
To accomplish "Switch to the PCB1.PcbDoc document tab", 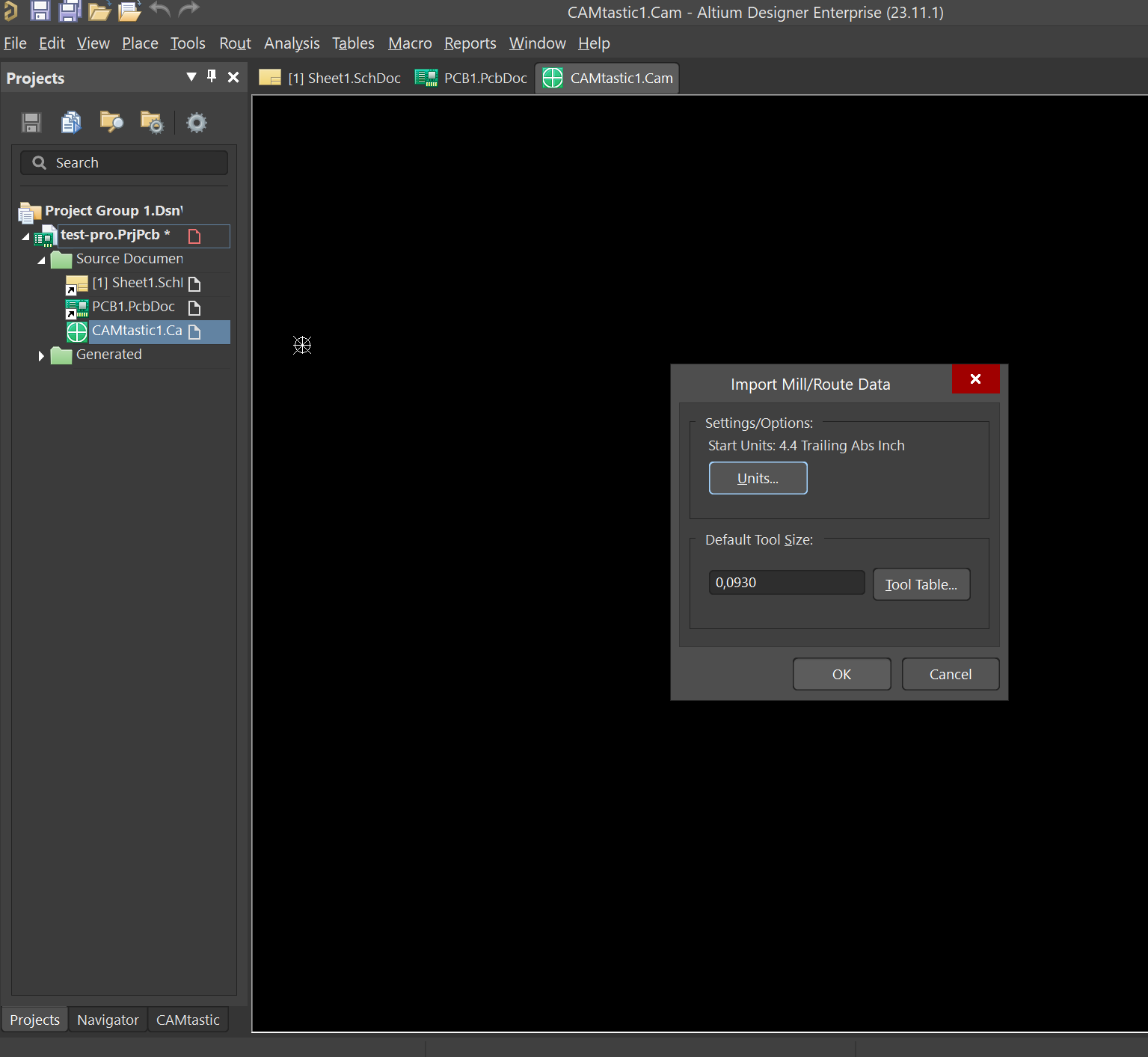I will click(471, 78).
